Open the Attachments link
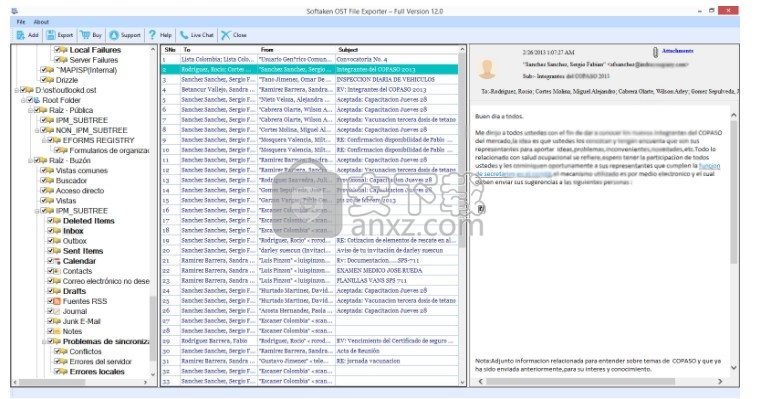Viewport: 761px width, 399px height. coord(678,51)
